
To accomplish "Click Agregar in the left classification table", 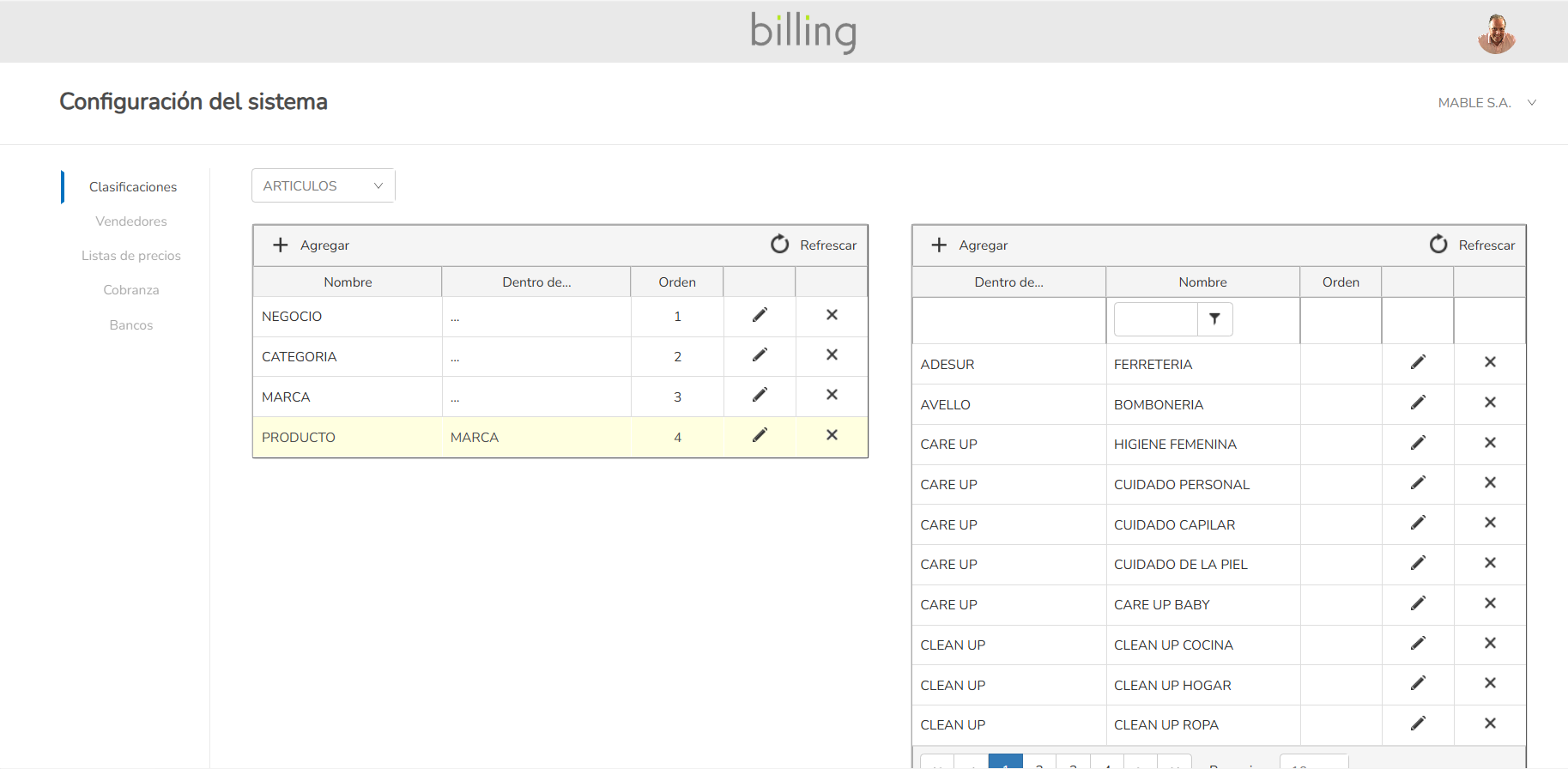I will [x=312, y=245].
